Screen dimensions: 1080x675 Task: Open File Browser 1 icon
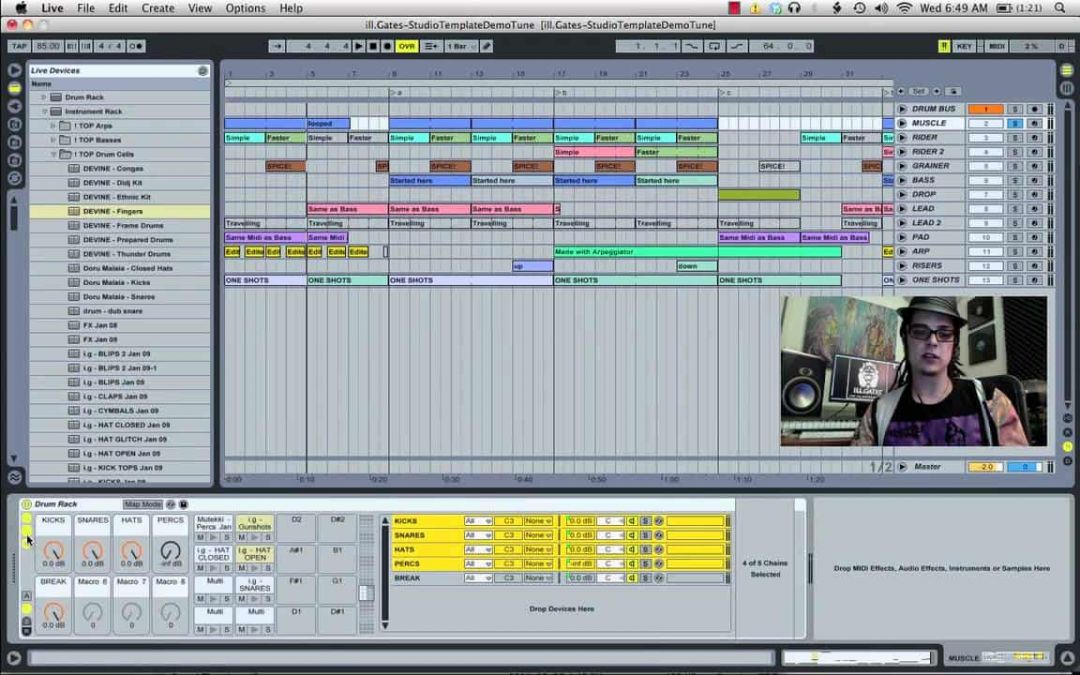14,124
